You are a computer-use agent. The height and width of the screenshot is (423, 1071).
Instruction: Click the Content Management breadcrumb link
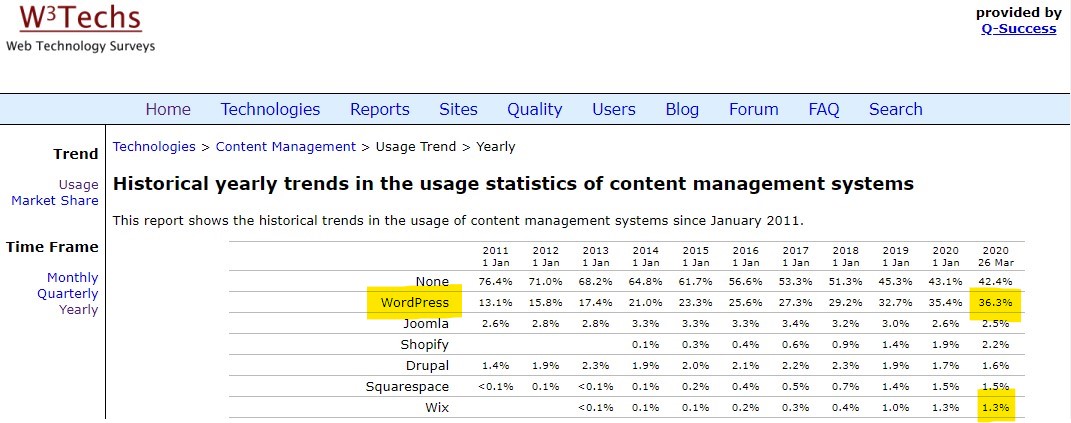pos(286,146)
